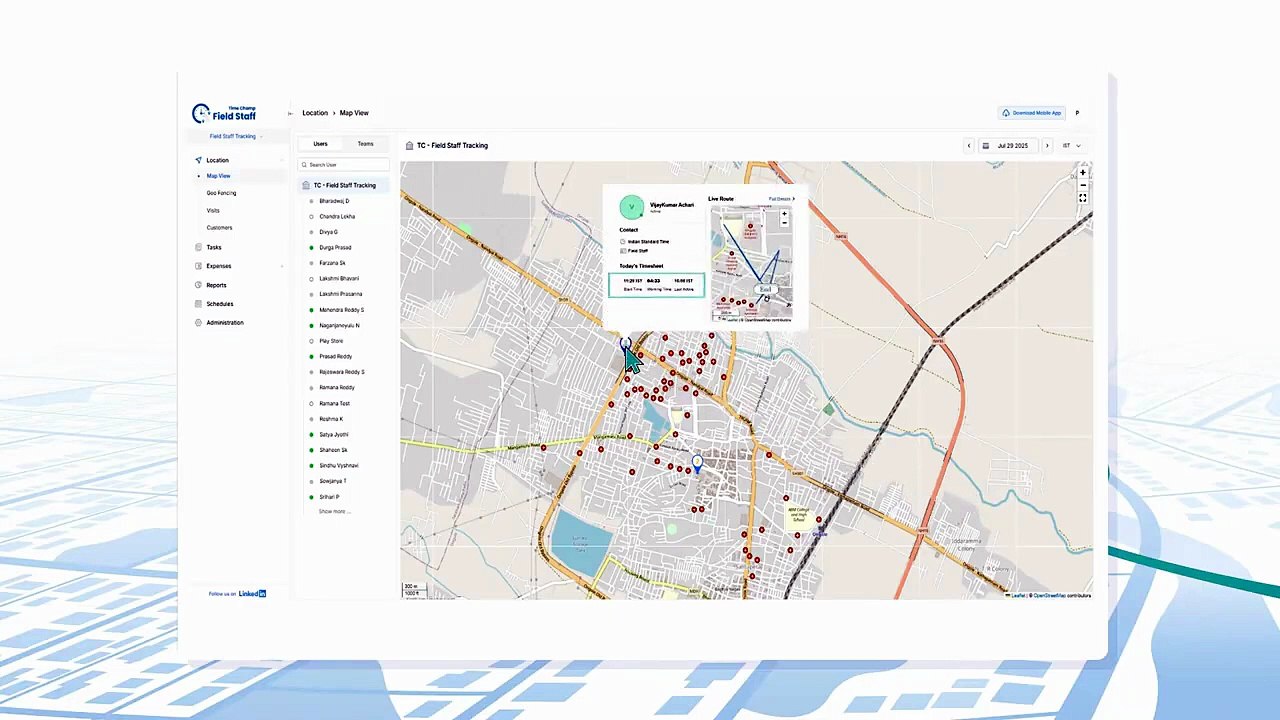Click the Administration gear icon
This screenshot has width=1280, height=720.
pos(198,323)
